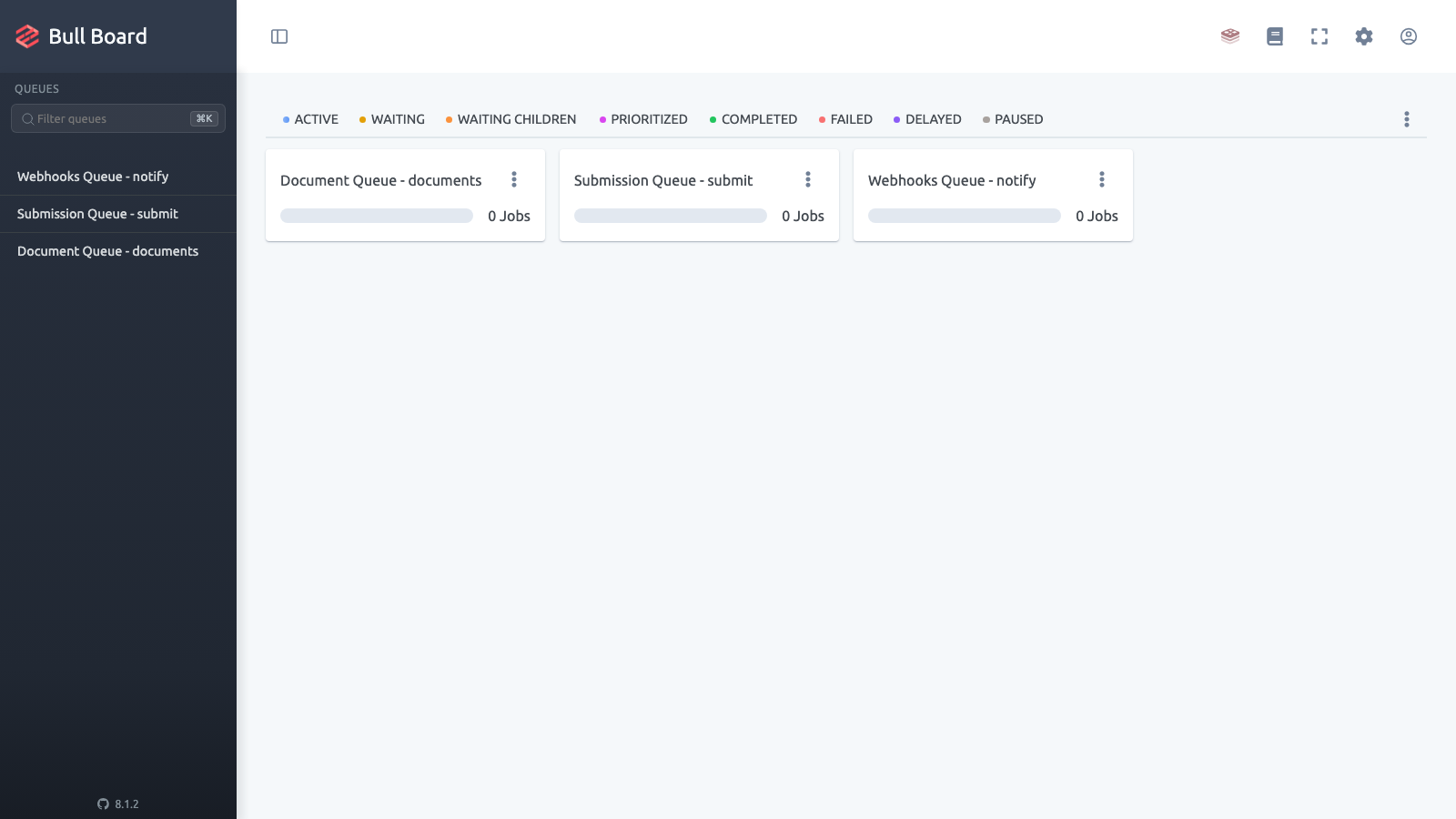The width and height of the screenshot is (1456, 819).
Task: Open menu for Webhooks Queue - notify card
Action: (x=1102, y=179)
